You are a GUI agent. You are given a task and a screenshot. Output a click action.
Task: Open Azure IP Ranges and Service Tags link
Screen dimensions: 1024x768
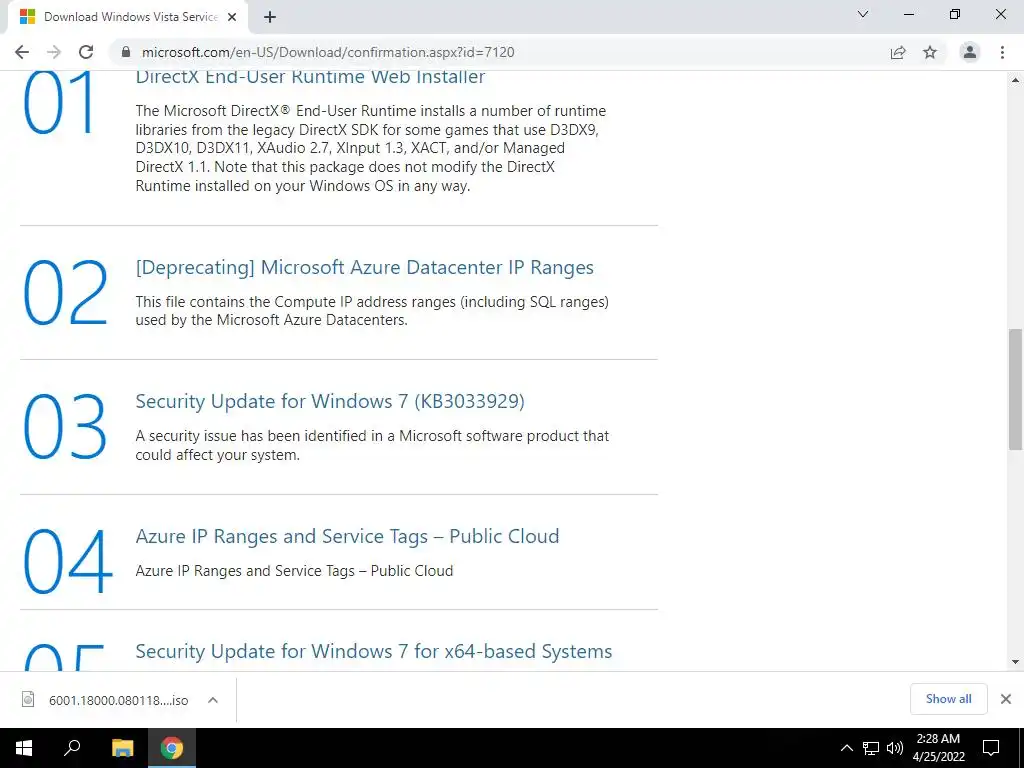point(347,536)
